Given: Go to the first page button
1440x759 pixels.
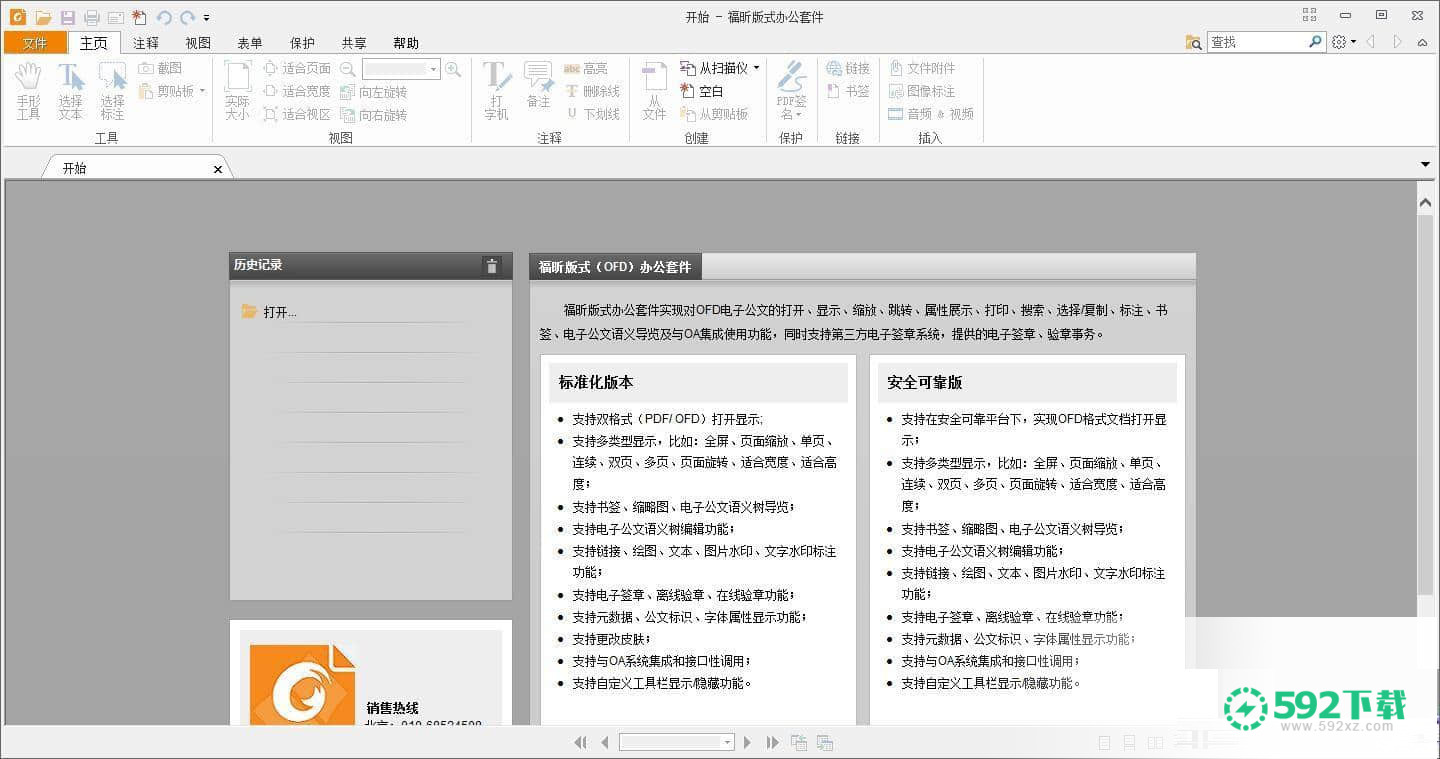Looking at the screenshot, I should [580, 742].
